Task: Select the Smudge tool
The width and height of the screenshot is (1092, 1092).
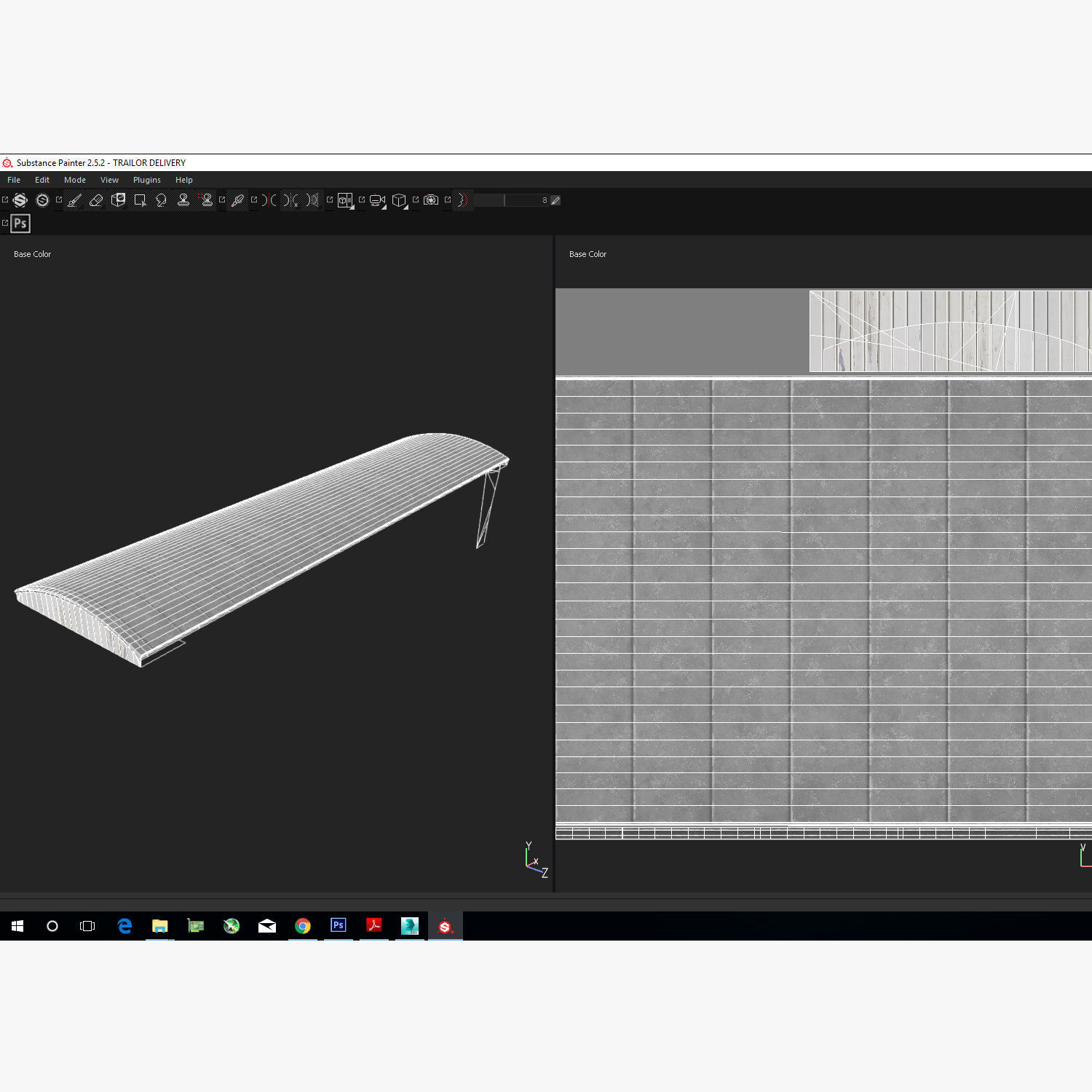Action: 162,200
